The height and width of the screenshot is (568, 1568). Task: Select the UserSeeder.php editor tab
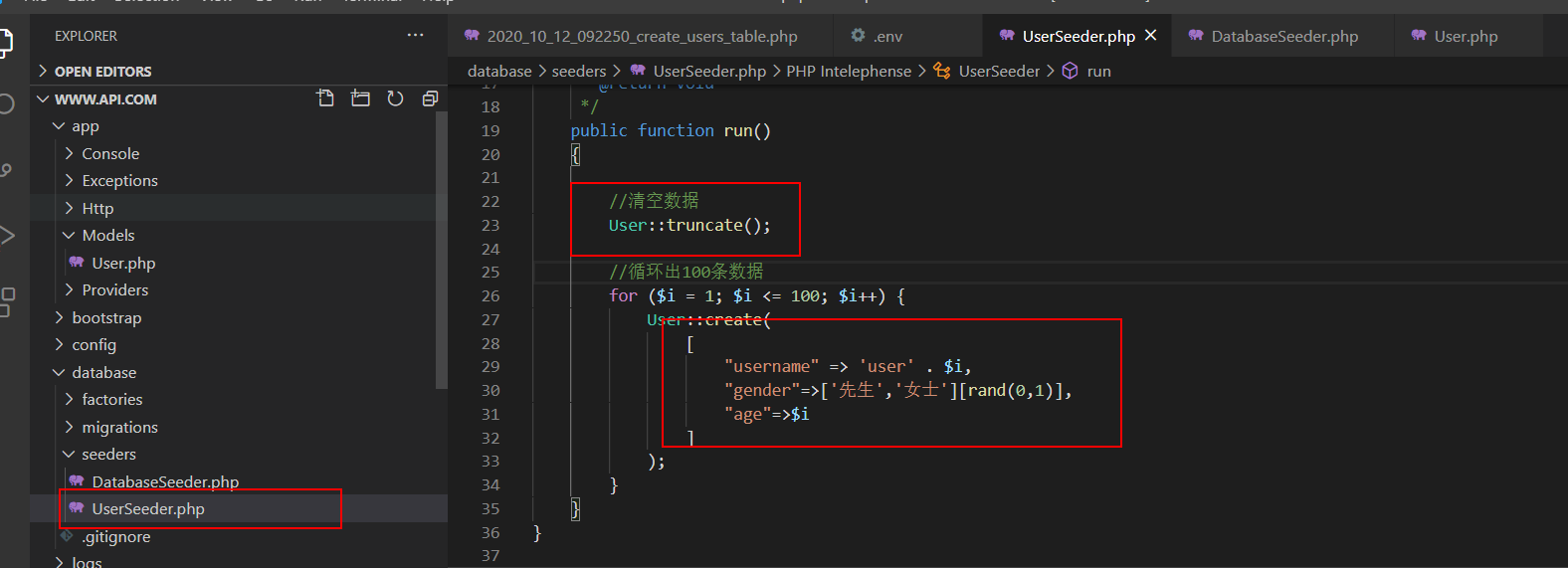coord(1078,36)
